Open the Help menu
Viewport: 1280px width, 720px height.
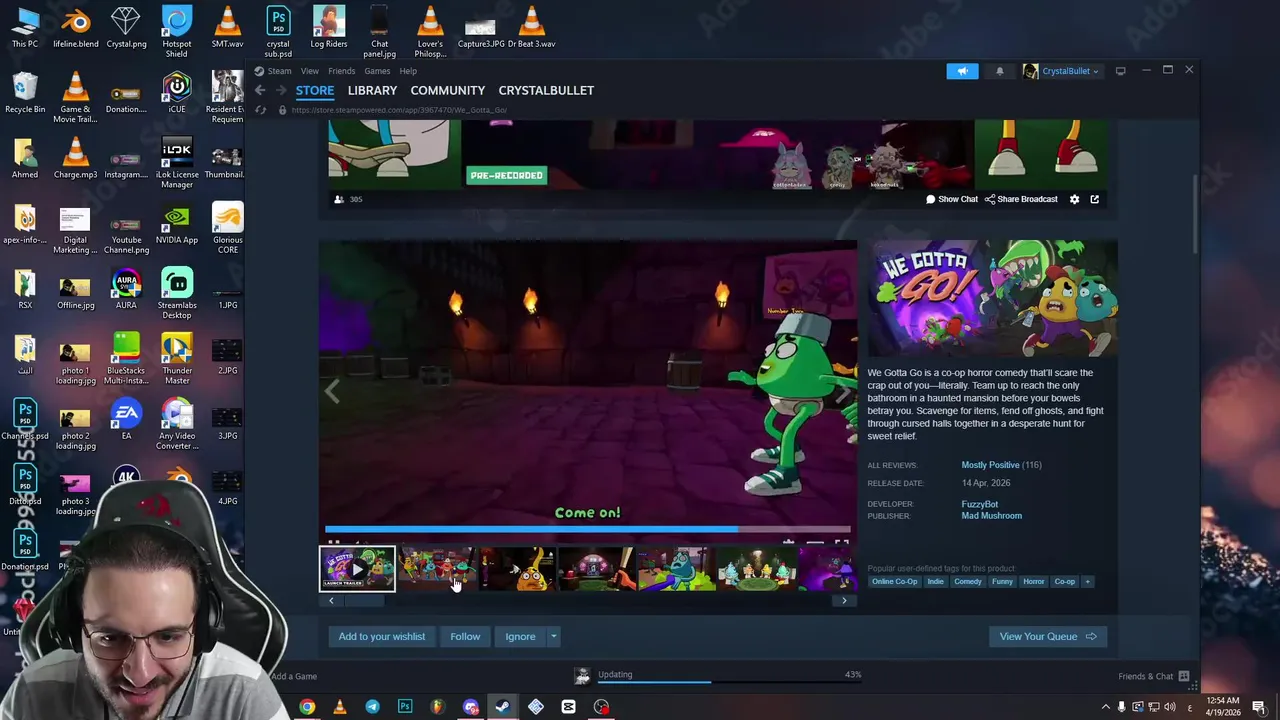point(408,71)
